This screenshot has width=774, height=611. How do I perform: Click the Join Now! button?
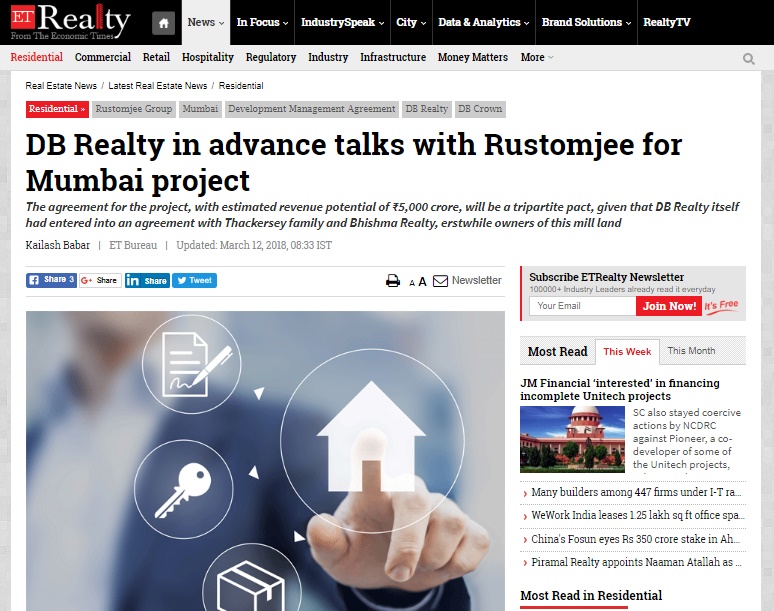coord(669,306)
